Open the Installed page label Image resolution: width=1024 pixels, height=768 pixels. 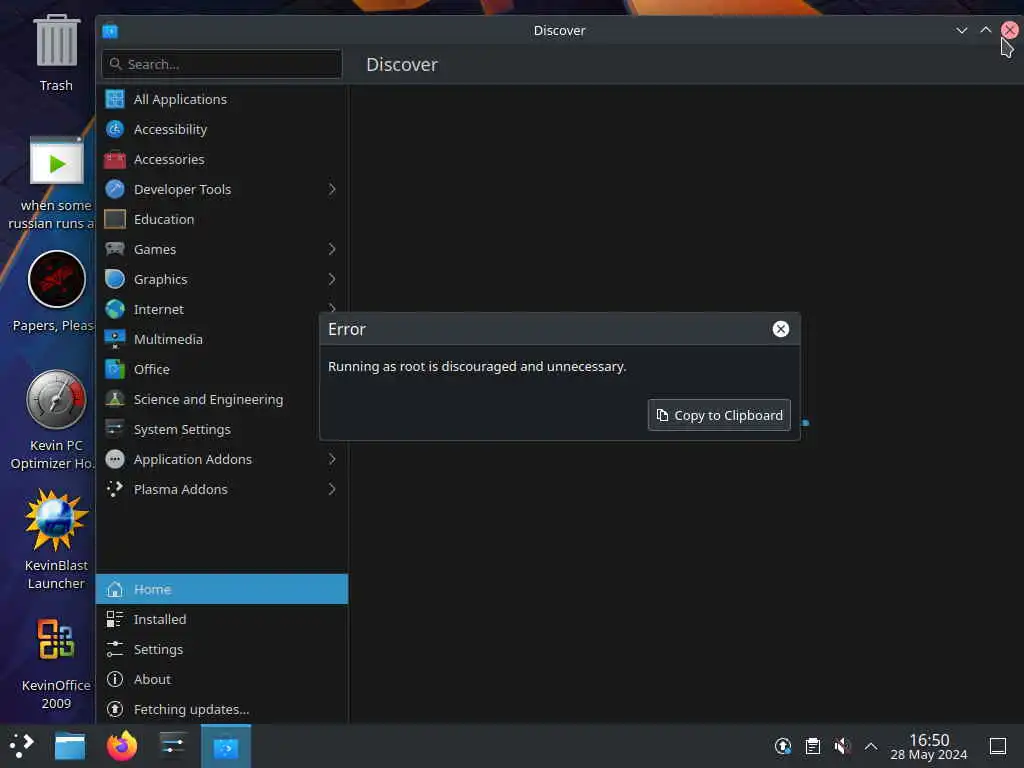[160, 619]
